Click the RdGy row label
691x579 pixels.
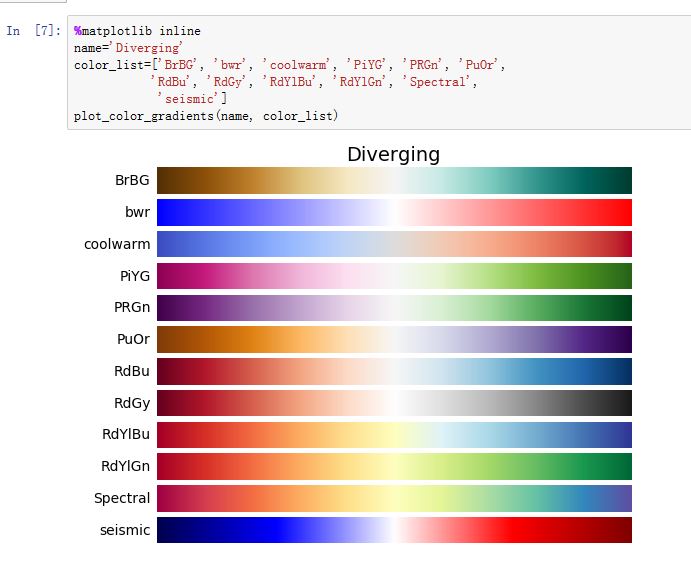[x=132, y=403]
